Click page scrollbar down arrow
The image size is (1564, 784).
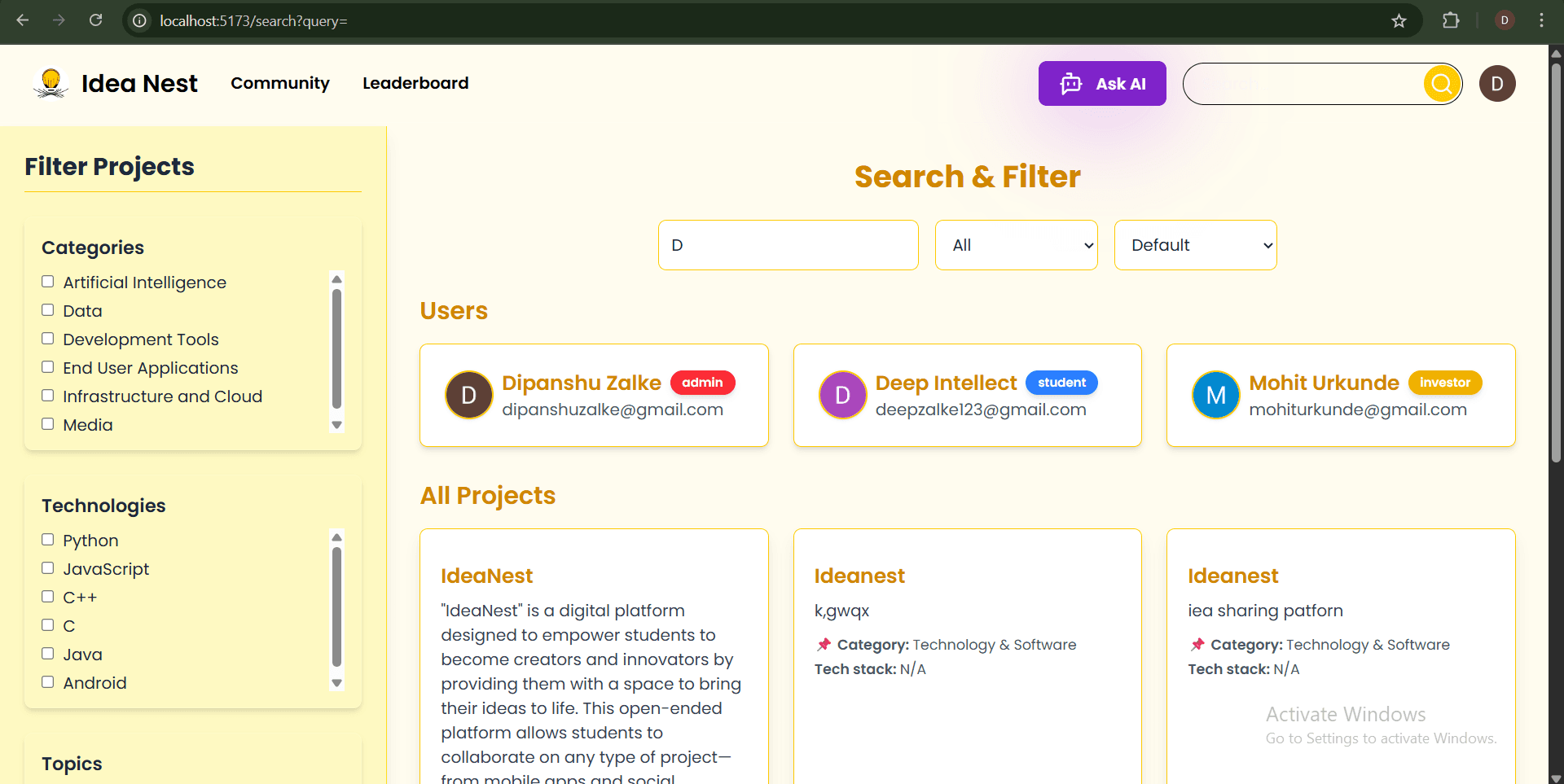[1556, 777]
